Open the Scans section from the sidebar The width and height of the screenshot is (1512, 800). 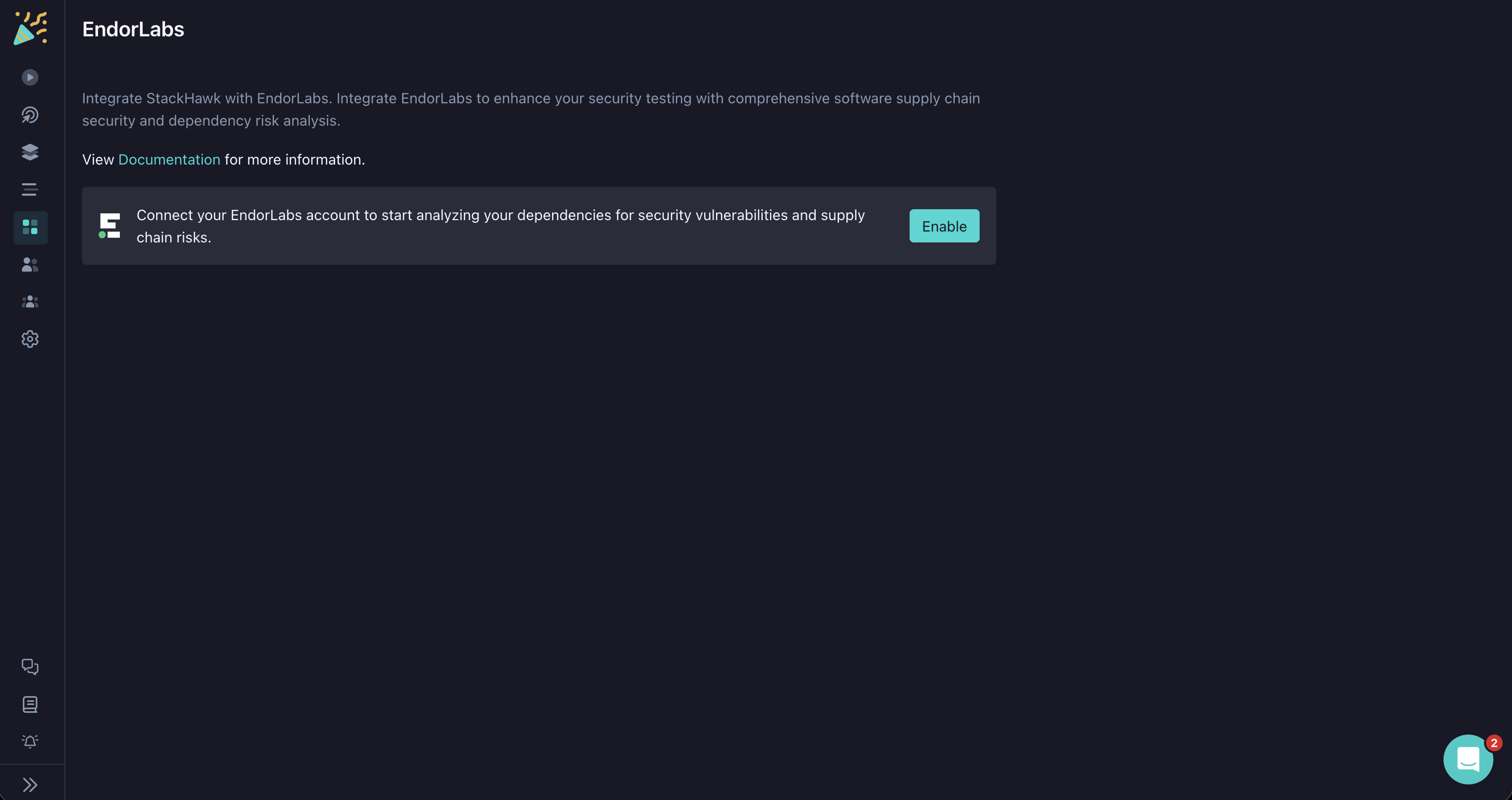[30, 77]
